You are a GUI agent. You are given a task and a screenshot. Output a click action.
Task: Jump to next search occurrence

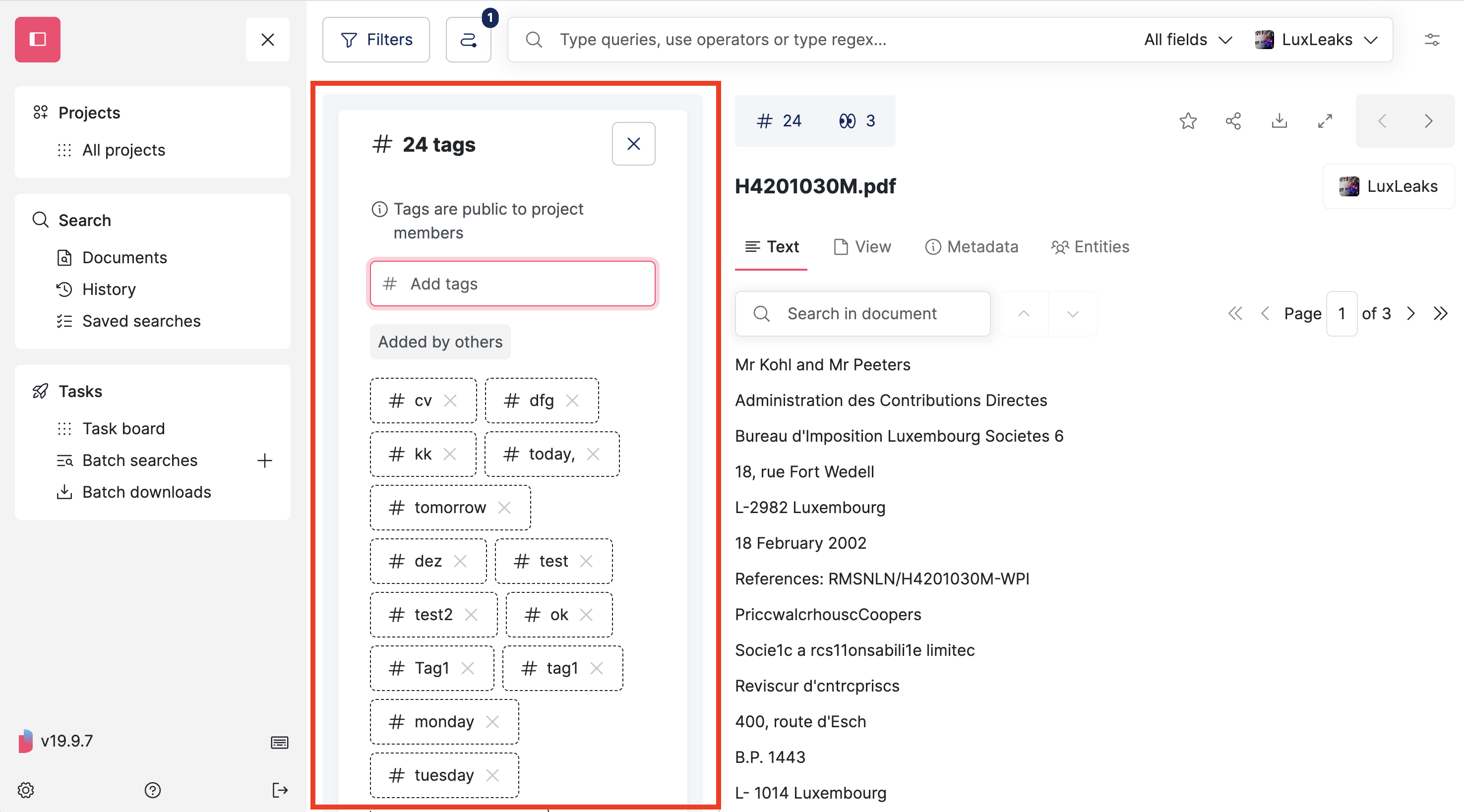[1073, 314]
